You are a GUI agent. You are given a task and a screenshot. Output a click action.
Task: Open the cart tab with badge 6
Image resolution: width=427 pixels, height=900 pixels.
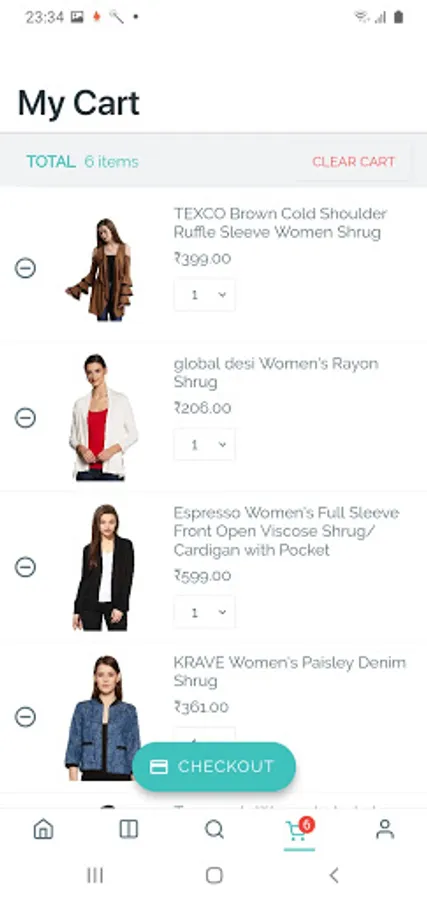click(300, 830)
